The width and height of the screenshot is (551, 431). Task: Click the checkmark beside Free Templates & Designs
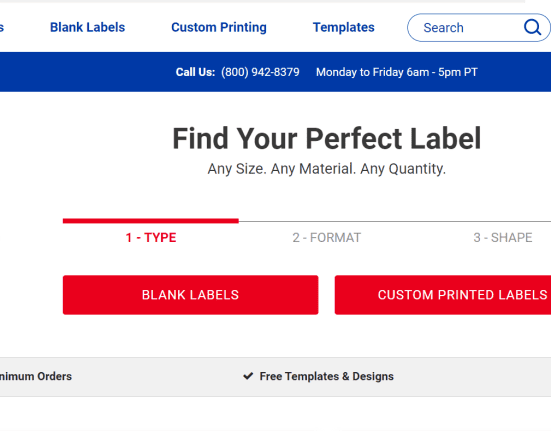pos(248,376)
